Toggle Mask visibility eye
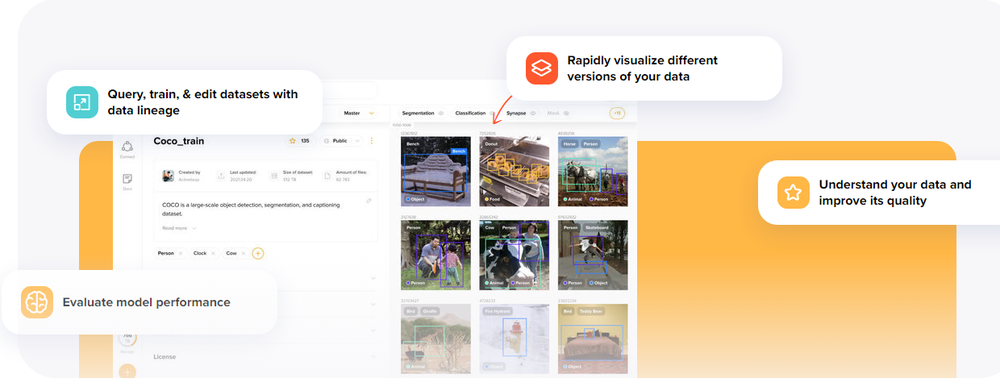Viewport: 1000px width, 390px height. [566, 113]
